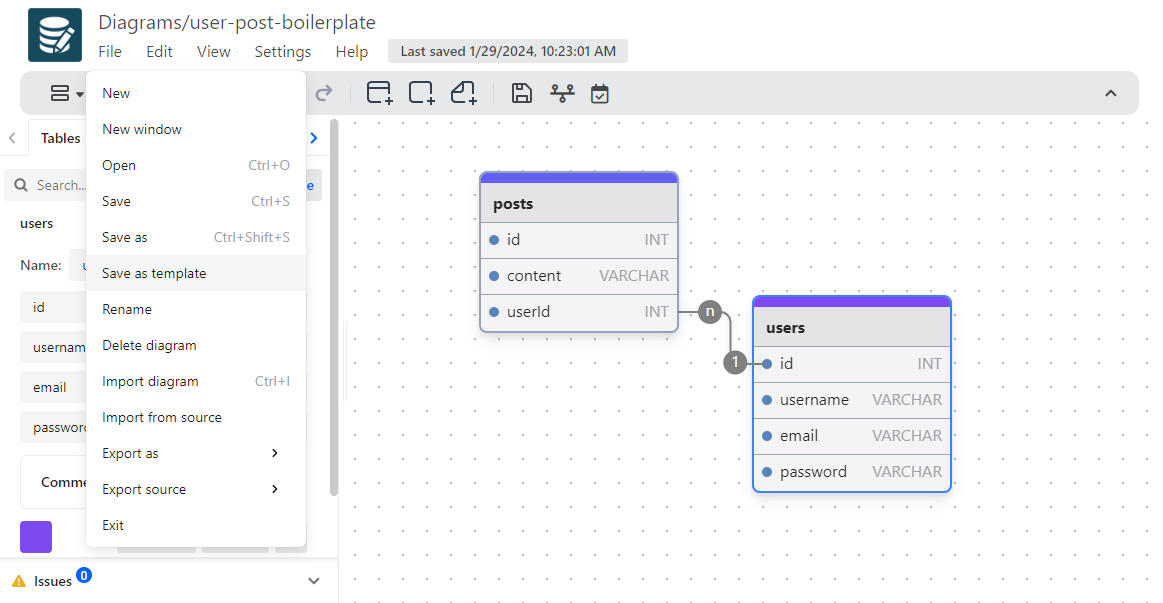Save the diagram using the floppy disk icon
1163x603 pixels.
tap(521, 92)
